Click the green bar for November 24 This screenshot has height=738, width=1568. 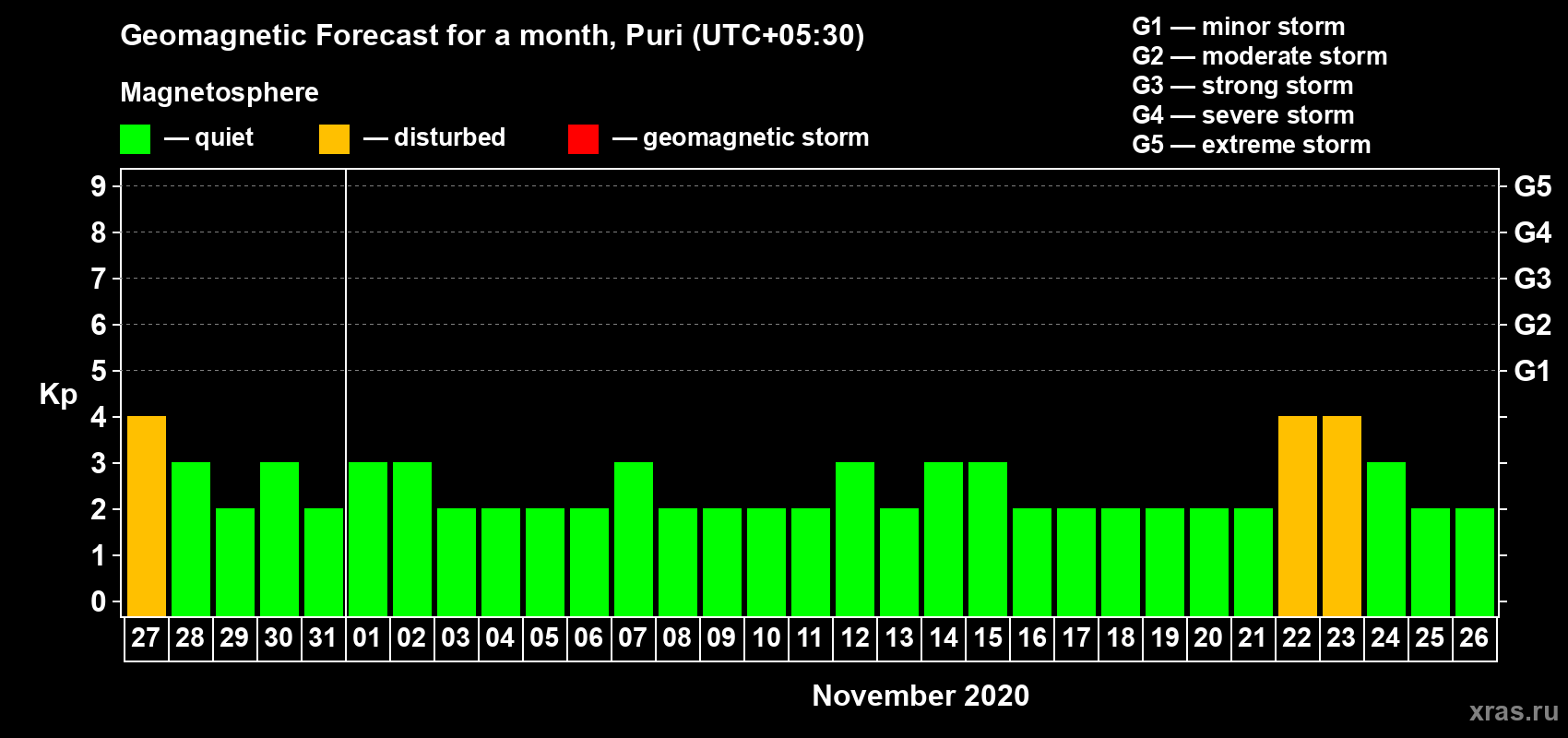click(1386, 540)
